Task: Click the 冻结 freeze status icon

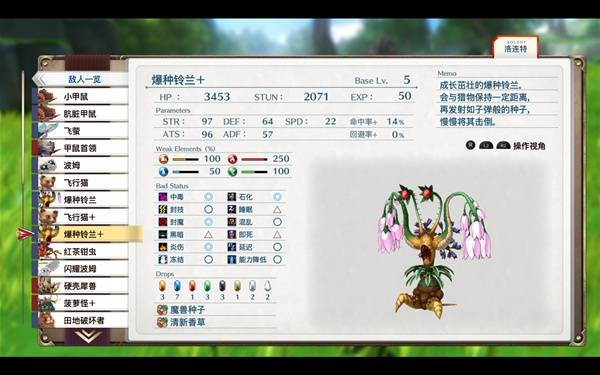Action: click(163, 259)
